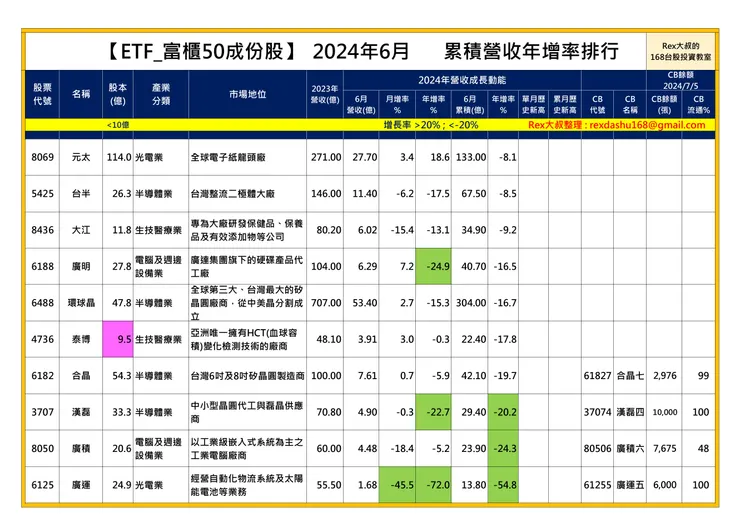Click the 單月歷史新高 column header

coord(533,104)
